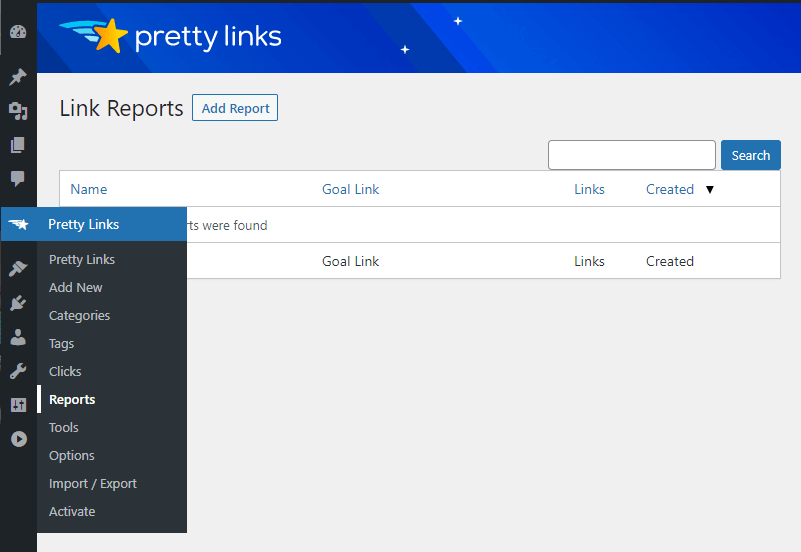The image size is (801, 552).
Task: Click the Add Report button
Action: tap(235, 108)
